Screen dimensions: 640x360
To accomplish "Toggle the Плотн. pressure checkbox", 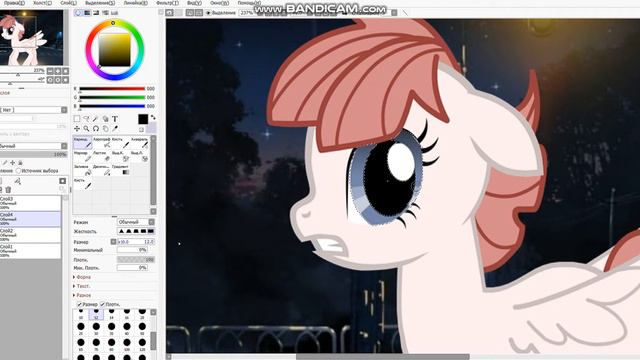I will [x=102, y=304].
